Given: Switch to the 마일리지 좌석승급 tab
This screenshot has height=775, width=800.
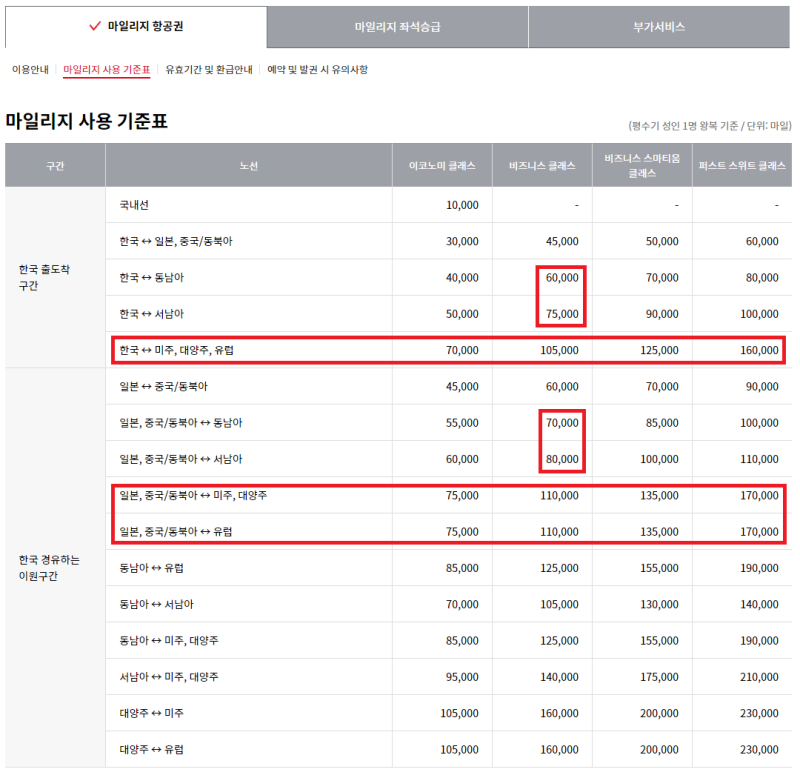Looking at the screenshot, I should point(397,27).
